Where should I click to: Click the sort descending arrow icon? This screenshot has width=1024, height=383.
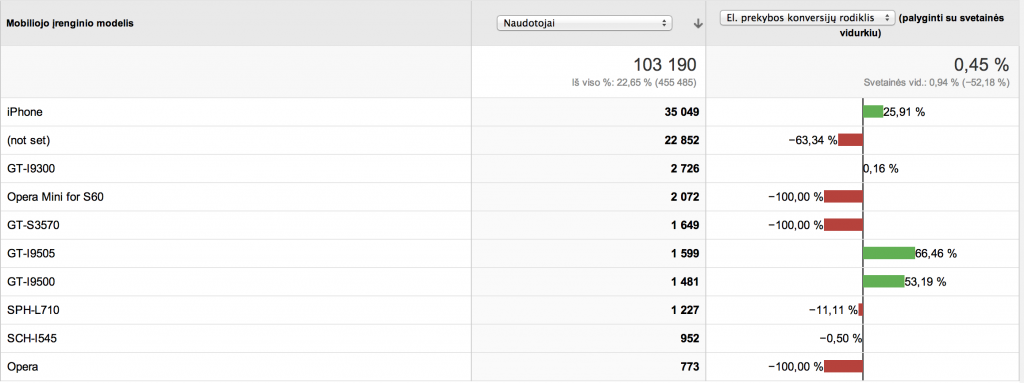tap(697, 24)
